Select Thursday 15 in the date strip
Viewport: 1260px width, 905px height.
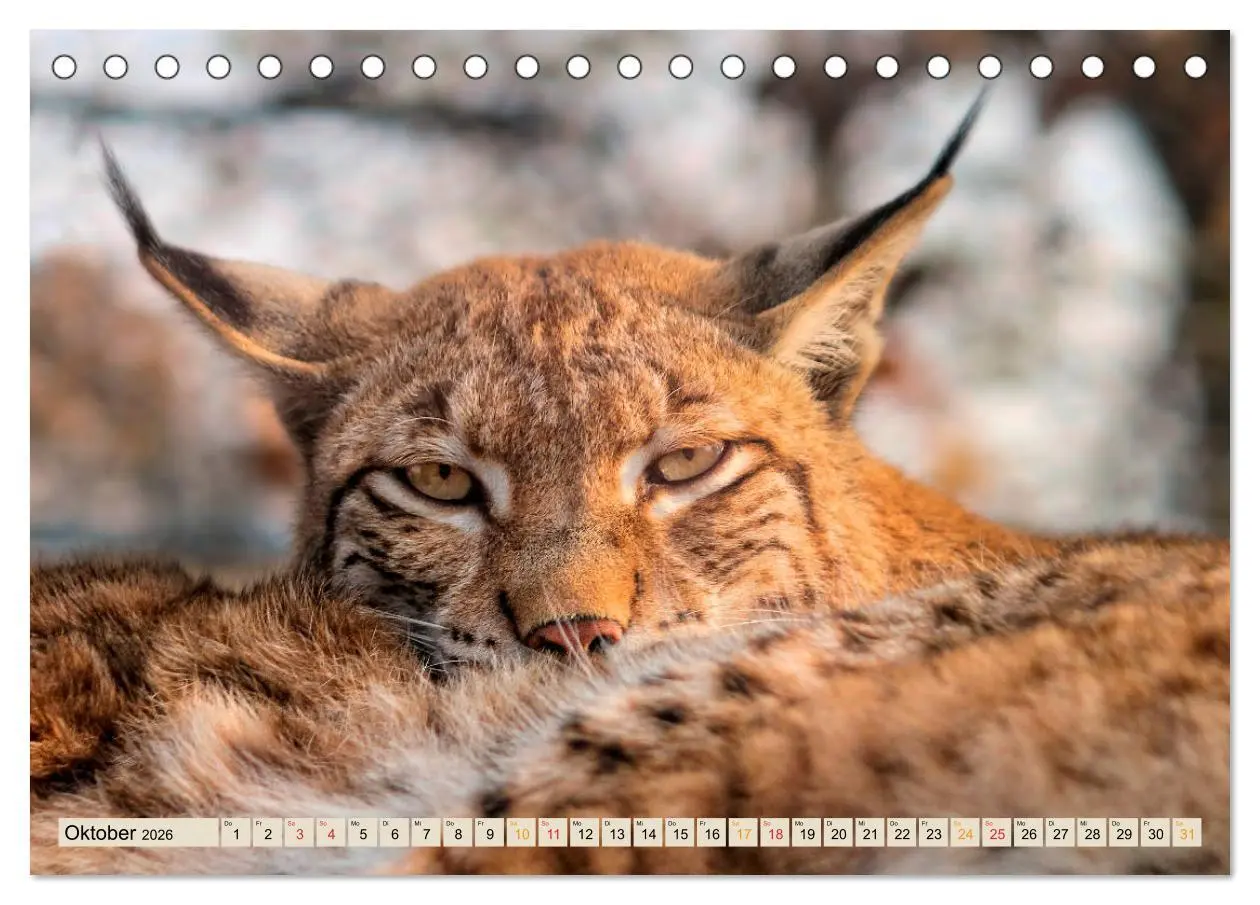(x=680, y=832)
